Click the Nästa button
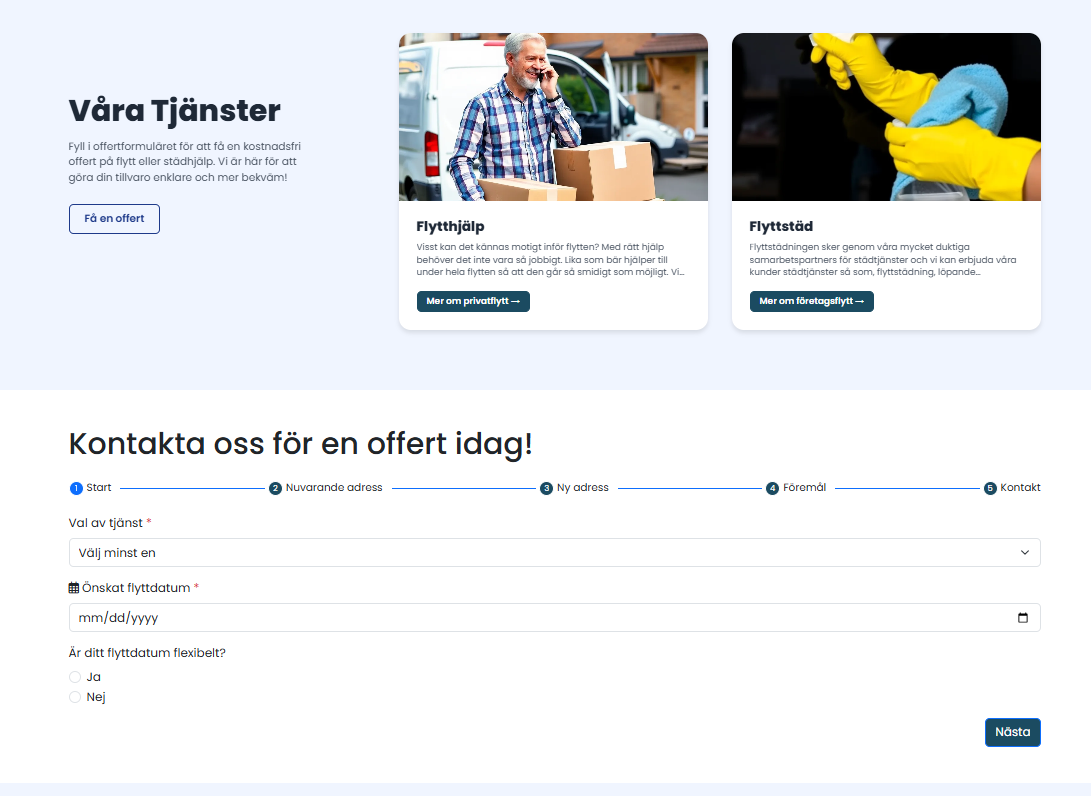 [x=1012, y=733]
